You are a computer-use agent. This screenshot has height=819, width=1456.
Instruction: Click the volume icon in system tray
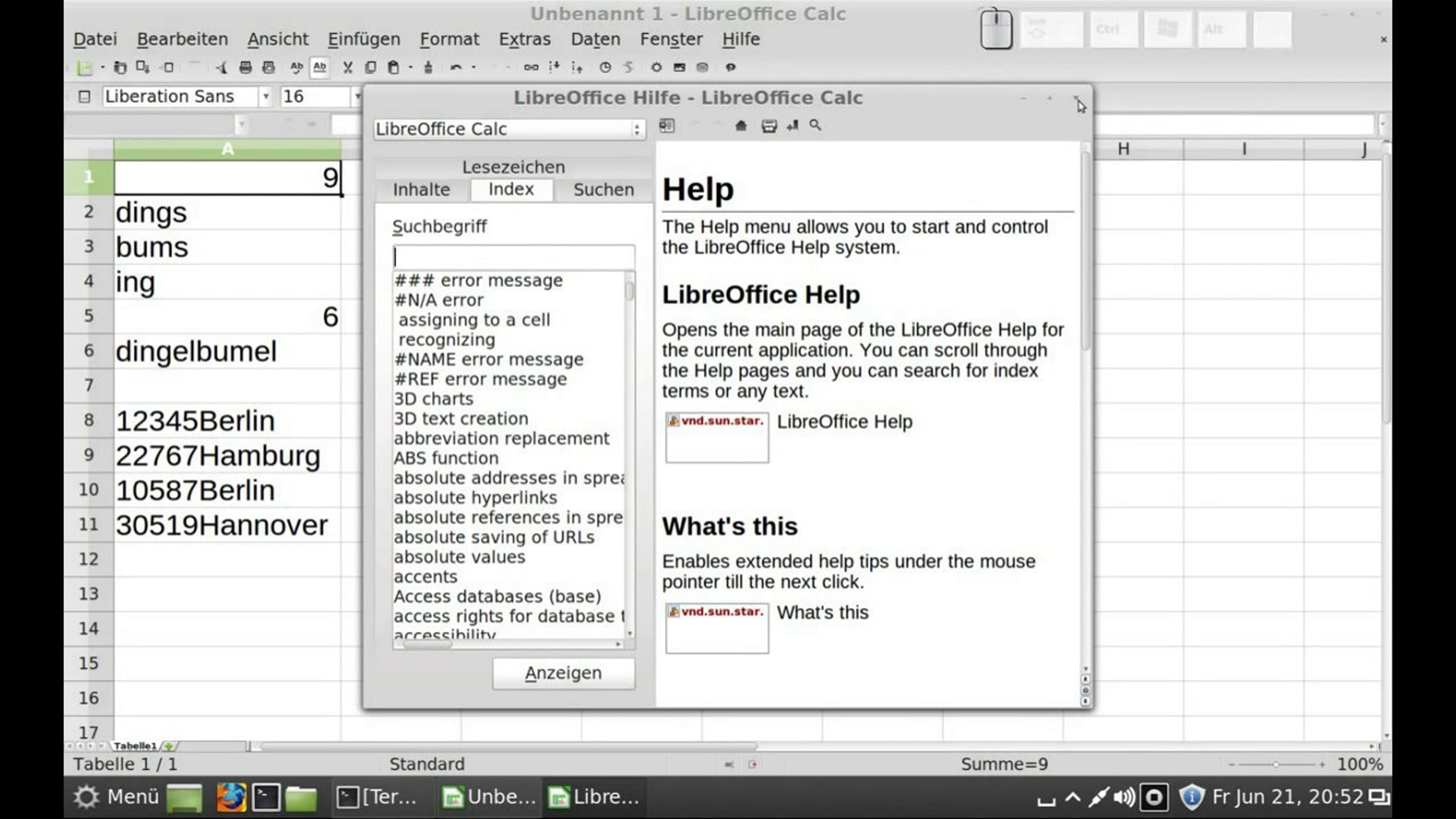click(x=1124, y=797)
